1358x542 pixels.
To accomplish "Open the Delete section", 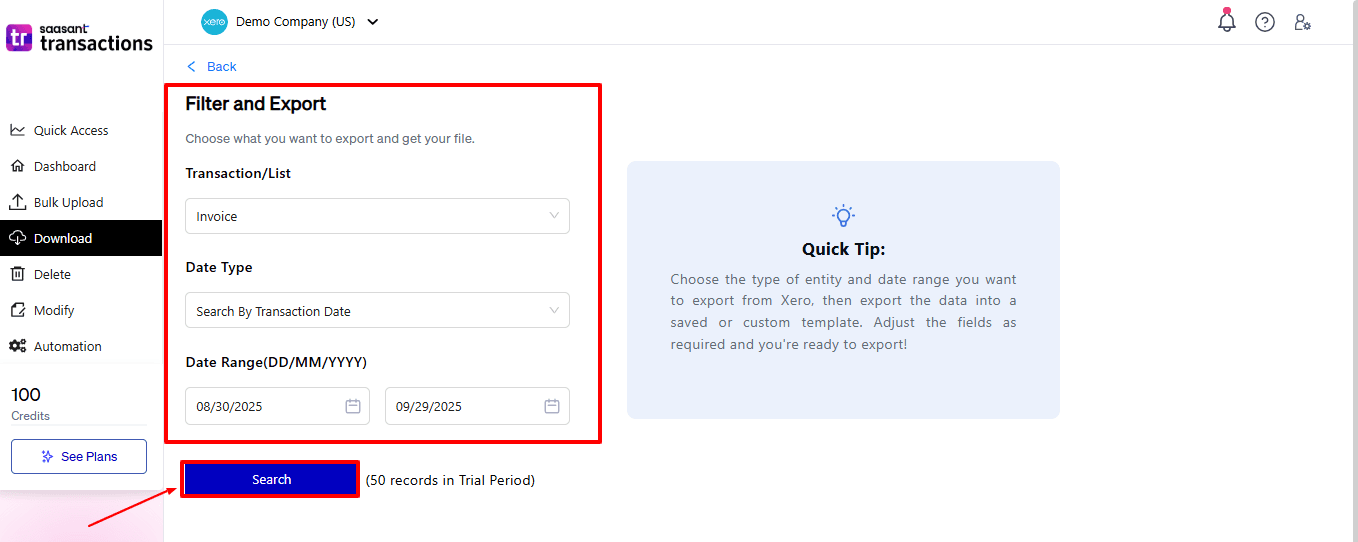I will (x=52, y=274).
